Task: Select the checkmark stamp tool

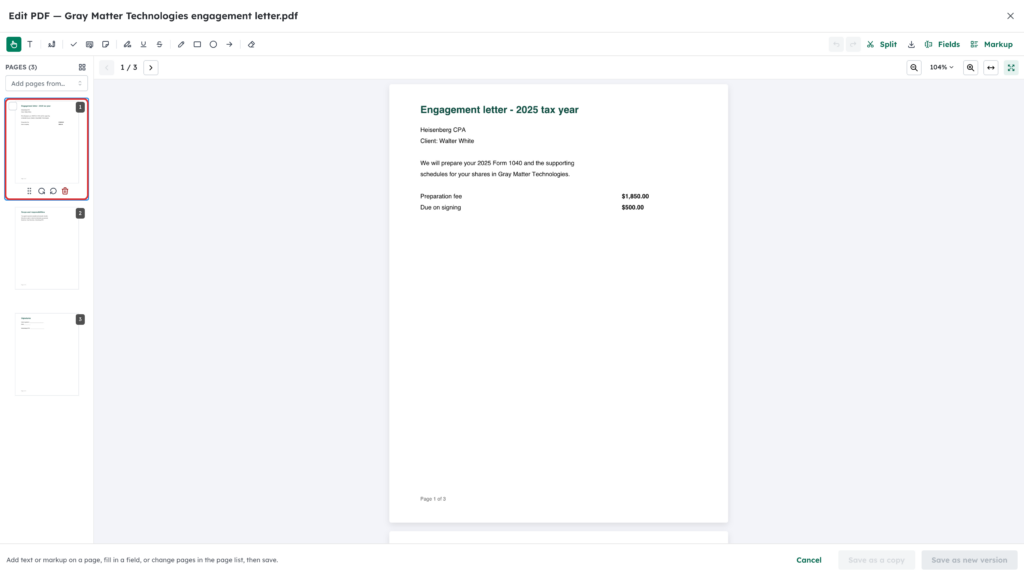Action: tap(73, 44)
